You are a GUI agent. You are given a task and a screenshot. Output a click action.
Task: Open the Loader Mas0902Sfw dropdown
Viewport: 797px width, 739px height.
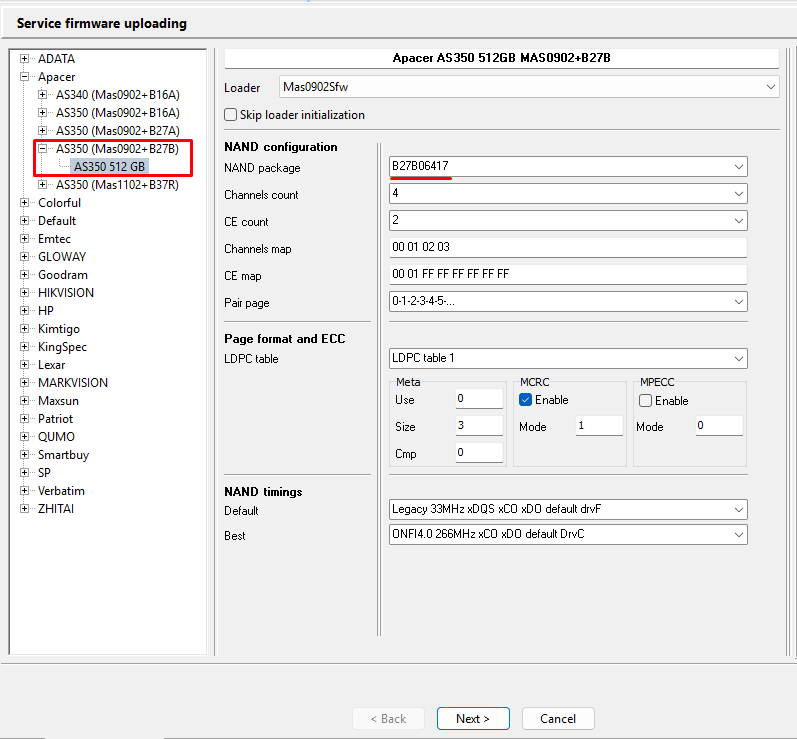529,87
